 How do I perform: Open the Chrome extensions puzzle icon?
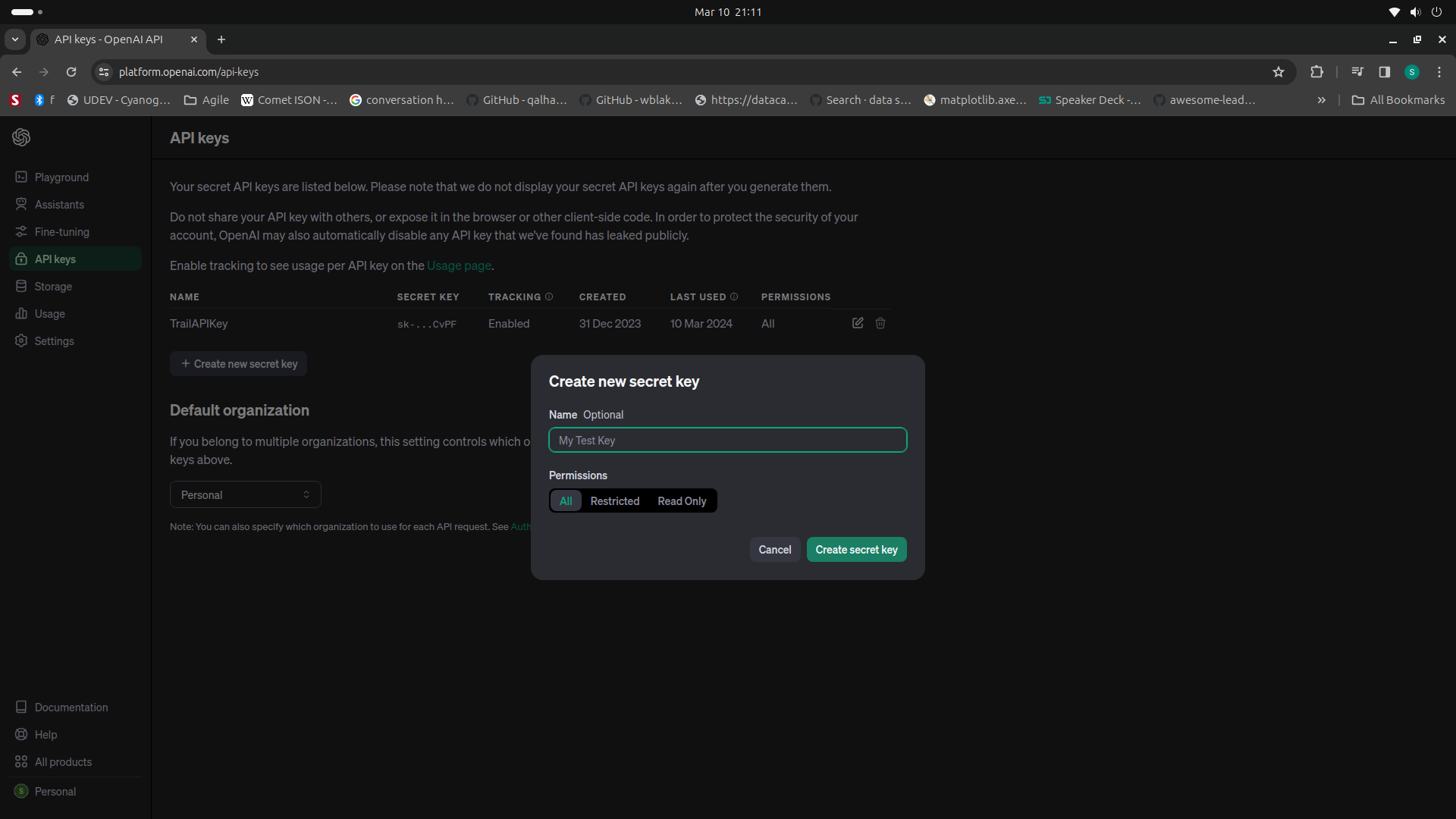click(x=1317, y=72)
